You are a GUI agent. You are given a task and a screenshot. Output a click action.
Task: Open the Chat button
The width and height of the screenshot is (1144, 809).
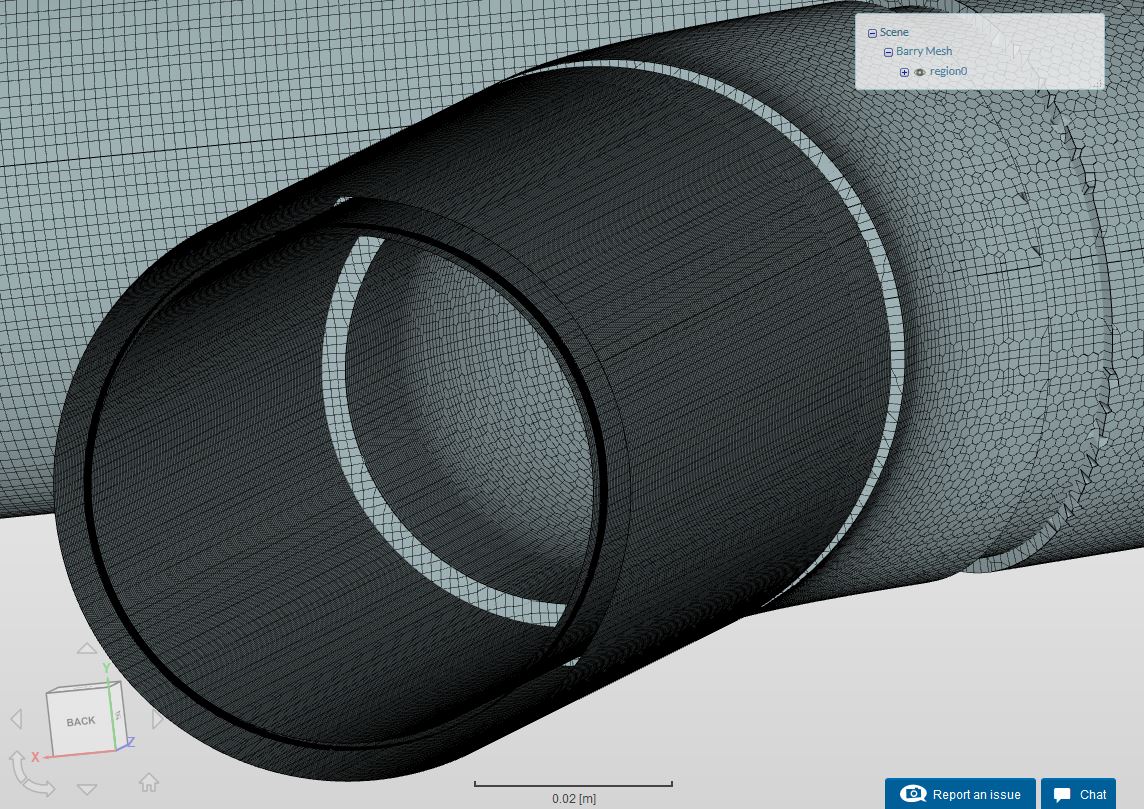1078,794
